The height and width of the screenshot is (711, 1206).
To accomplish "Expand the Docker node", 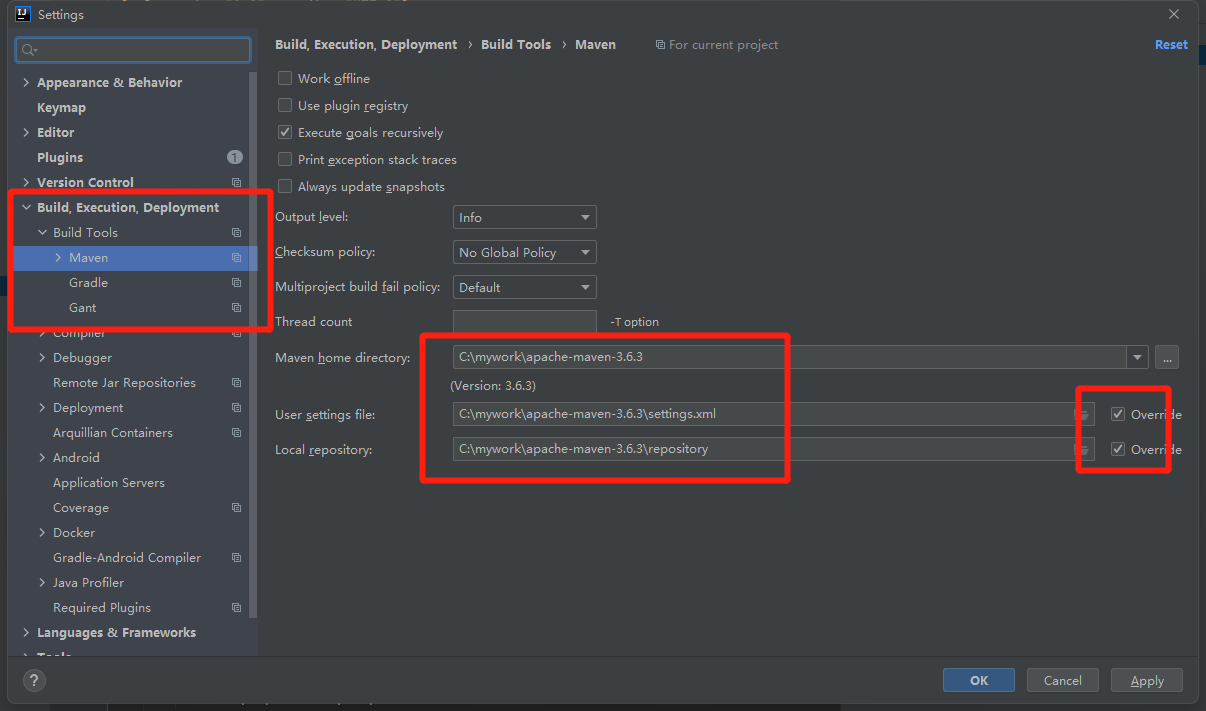I will pos(42,532).
